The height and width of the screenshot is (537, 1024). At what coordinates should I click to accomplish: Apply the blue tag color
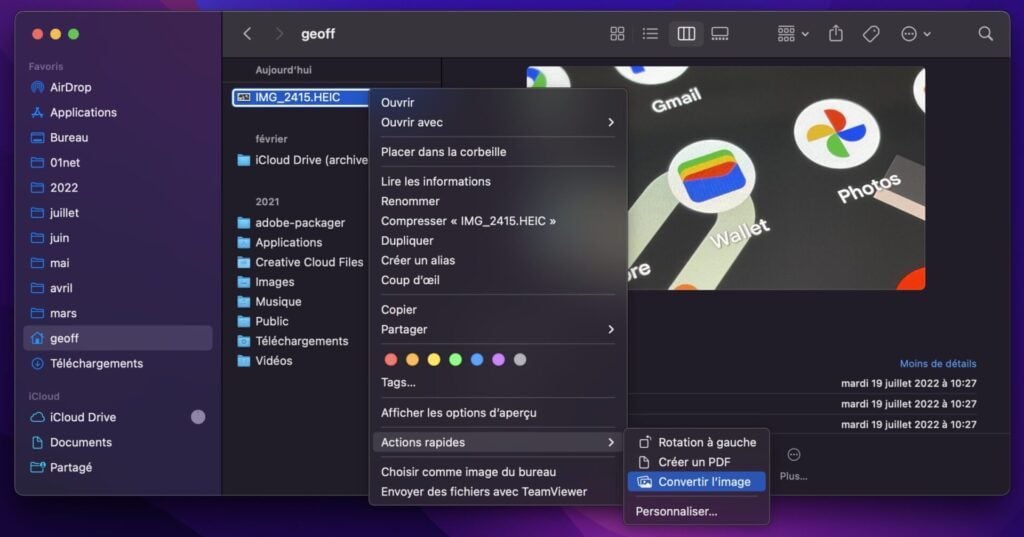pyautogui.click(x=477, y=359)
